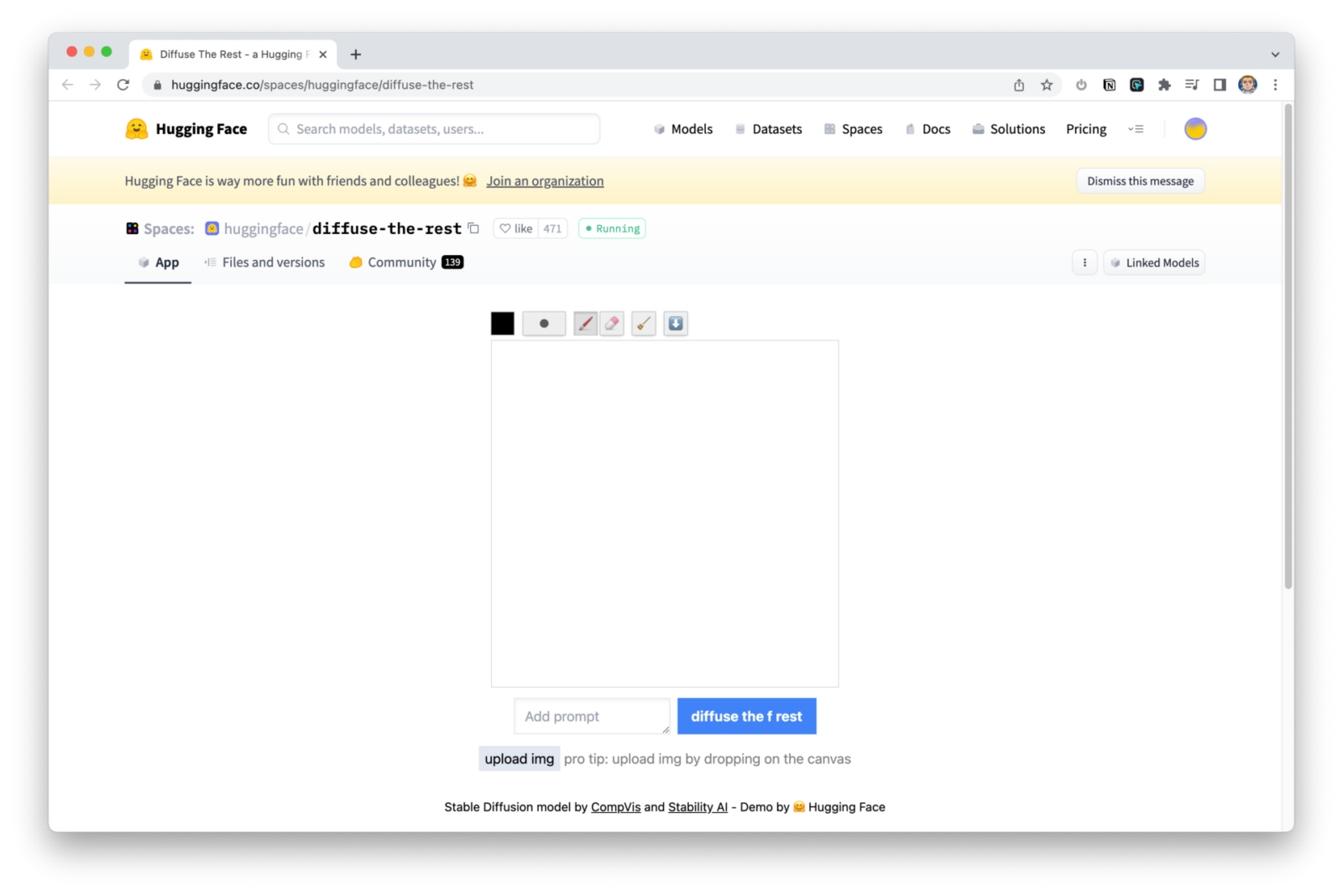Reload the page with the refresh icon
Screen dimensions: 1343x896
123,85
